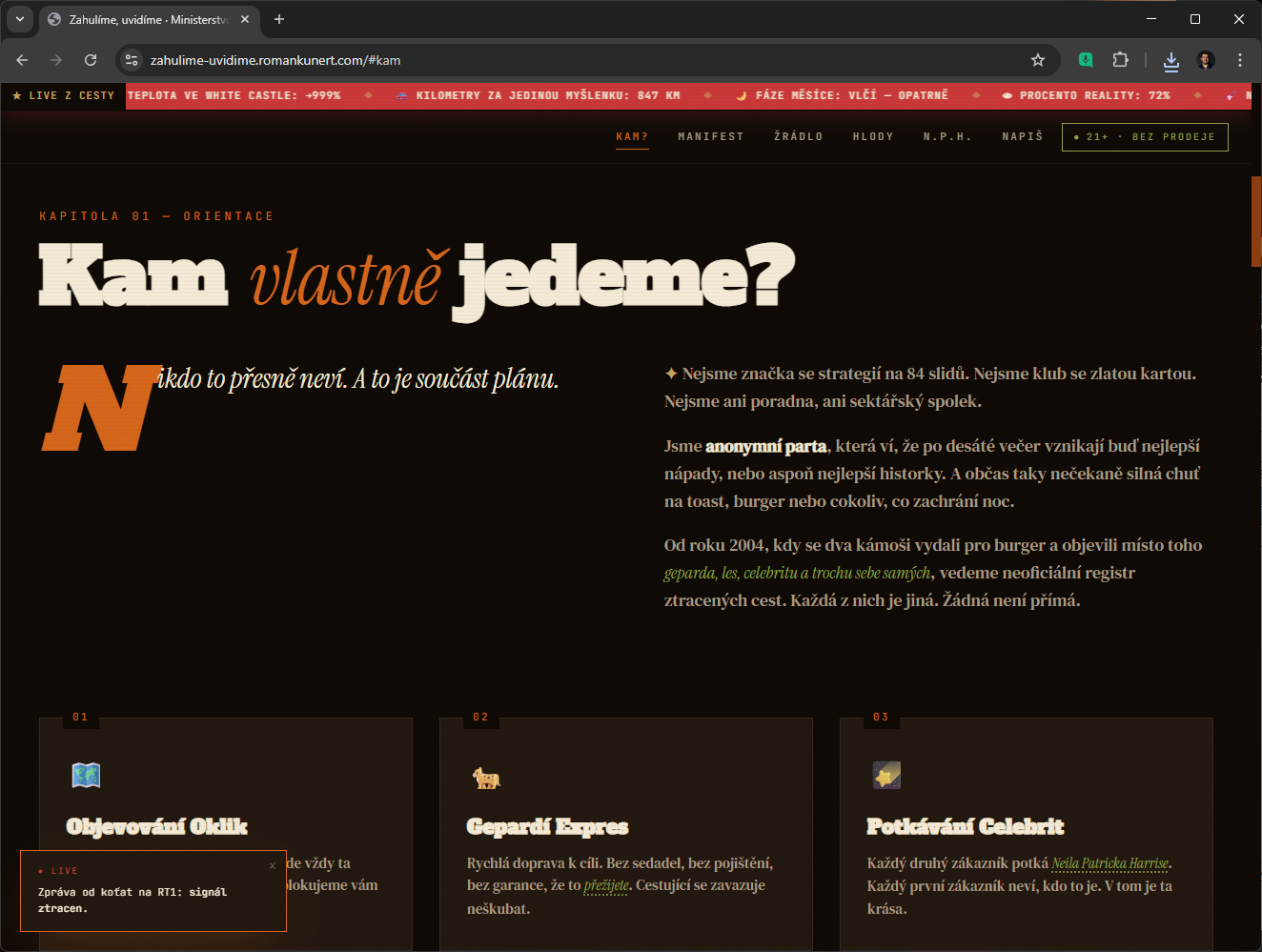Click the user profile avatar icon
Image resolution: width=1262 pixels, height=952 pixels.
click(x=1206, y=60)
